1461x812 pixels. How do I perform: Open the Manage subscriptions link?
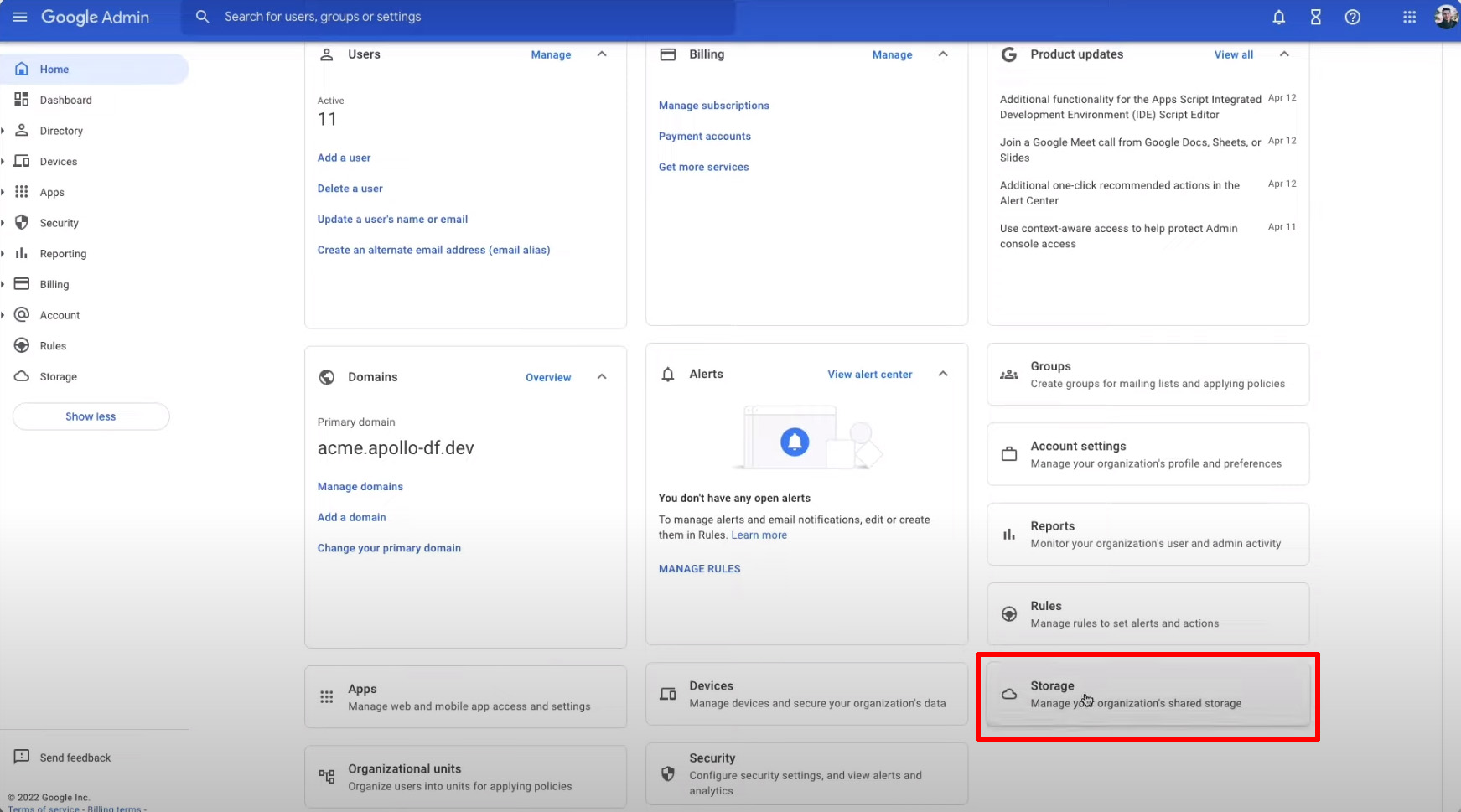pyautogui.click(x=713, y=106)
